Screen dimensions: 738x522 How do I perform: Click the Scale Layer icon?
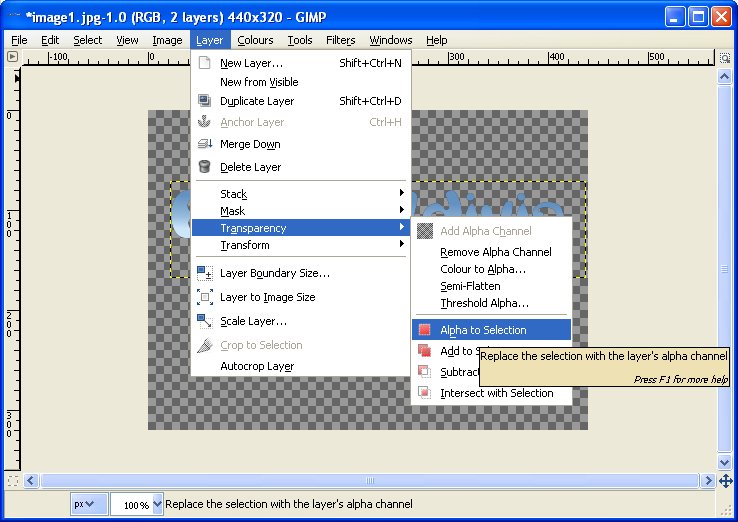click(205, 321)
